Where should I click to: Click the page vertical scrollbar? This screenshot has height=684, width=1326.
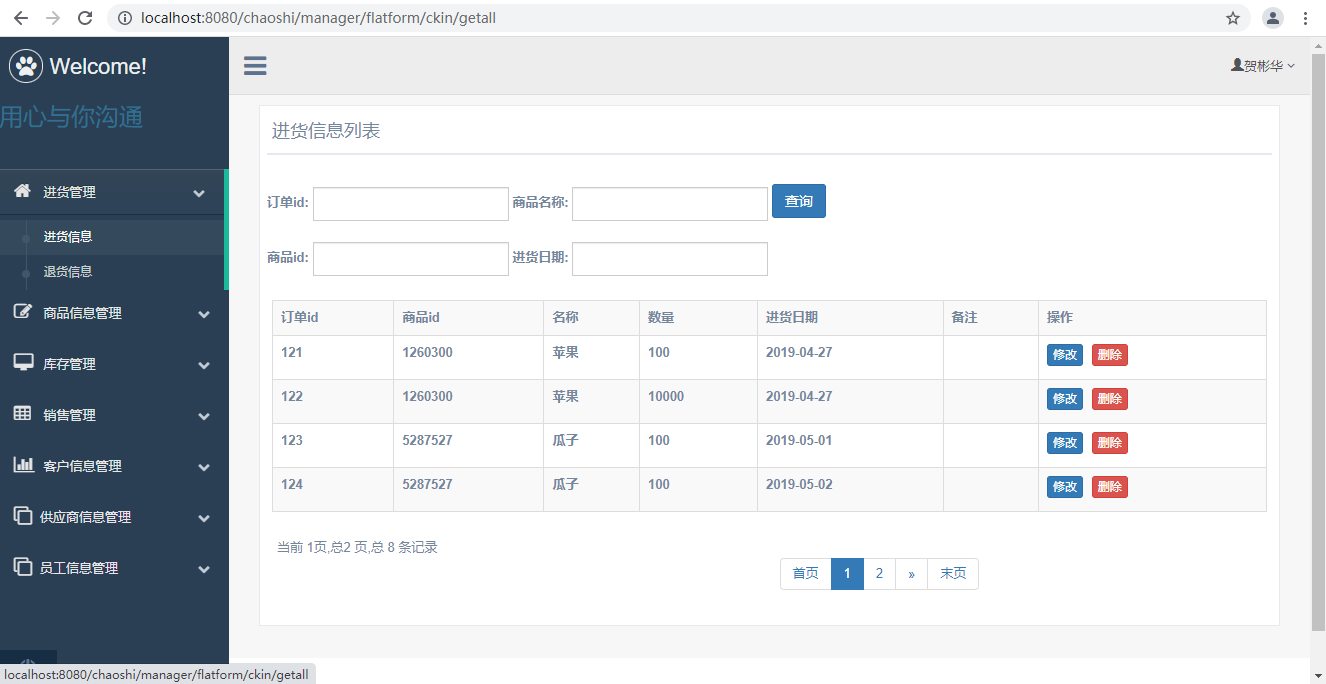point(1318,340)
